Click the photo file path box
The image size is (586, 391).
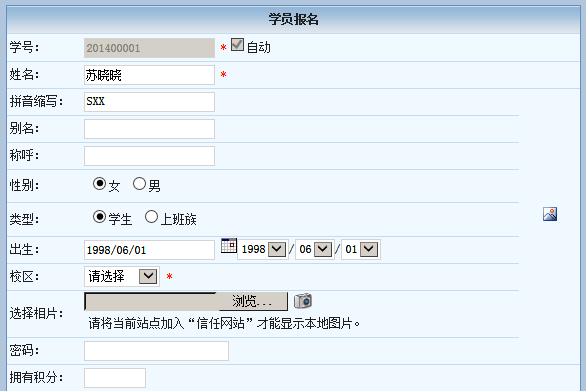(151, 301)
